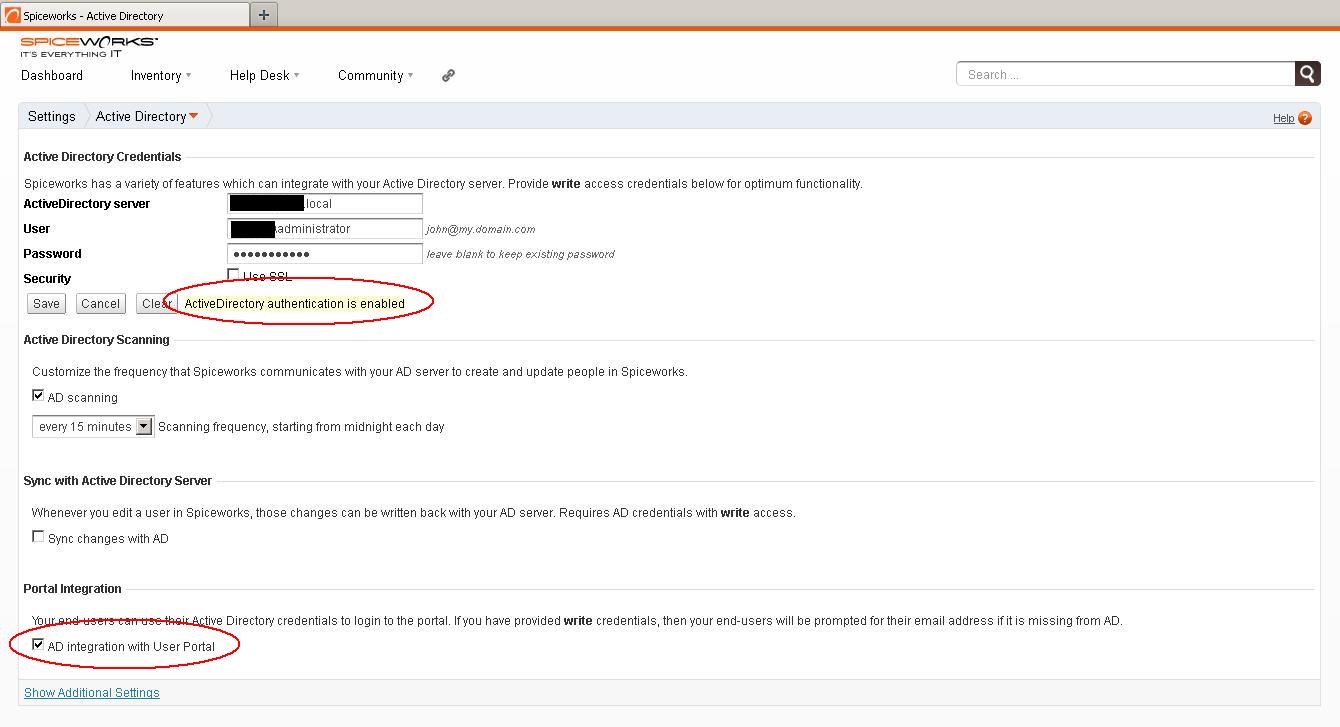Click the search magnifying glass icon

click(x=1308, y=73)
